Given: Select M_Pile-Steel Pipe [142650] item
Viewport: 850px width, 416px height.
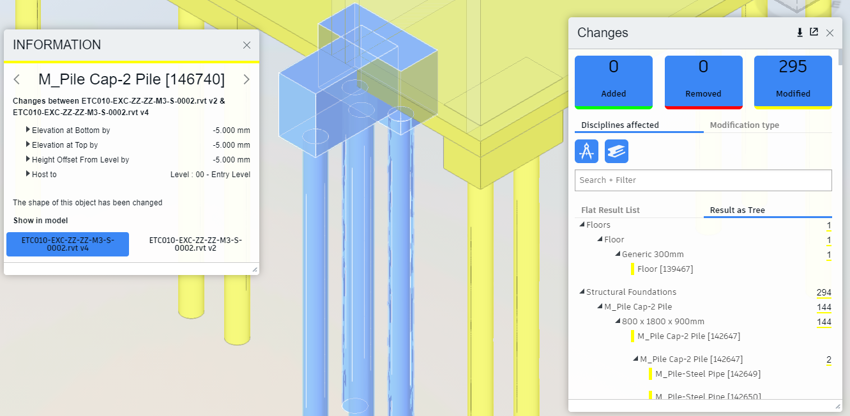Looking at the screenshot, I should (707, 396).
